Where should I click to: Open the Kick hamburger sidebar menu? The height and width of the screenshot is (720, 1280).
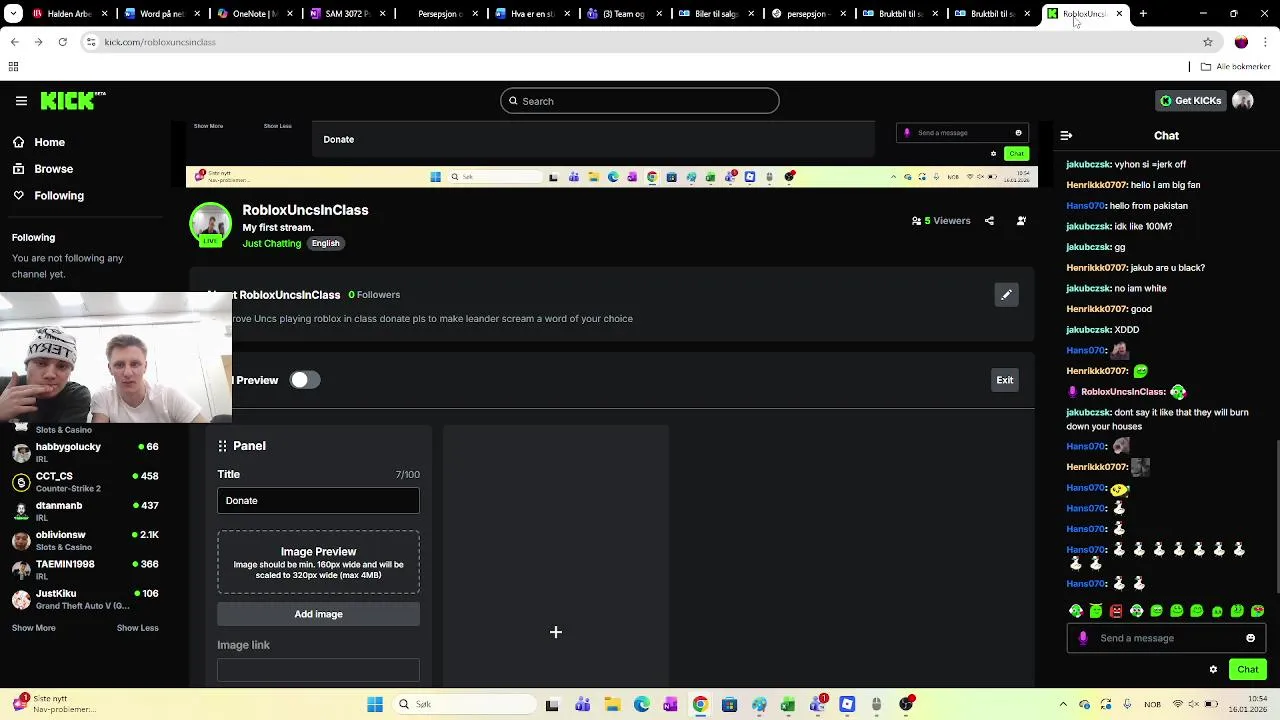tap(21, 101)
